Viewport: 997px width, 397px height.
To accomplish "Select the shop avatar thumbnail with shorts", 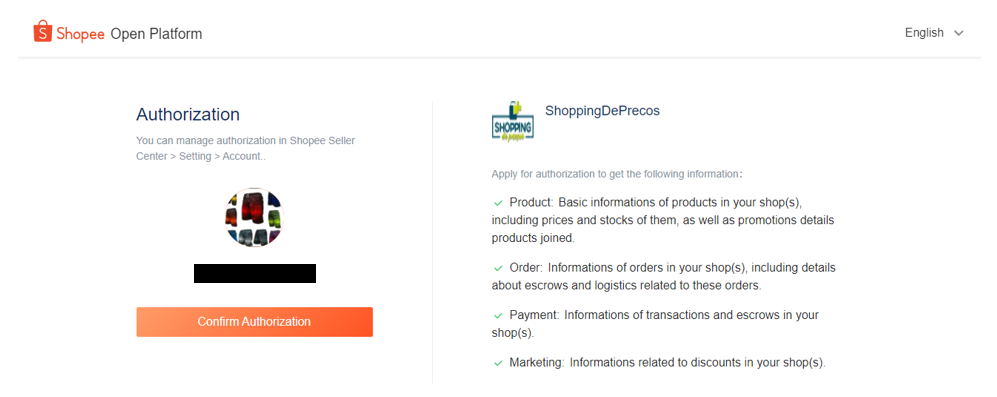I will pyautogui.click(x=254, y=217).
